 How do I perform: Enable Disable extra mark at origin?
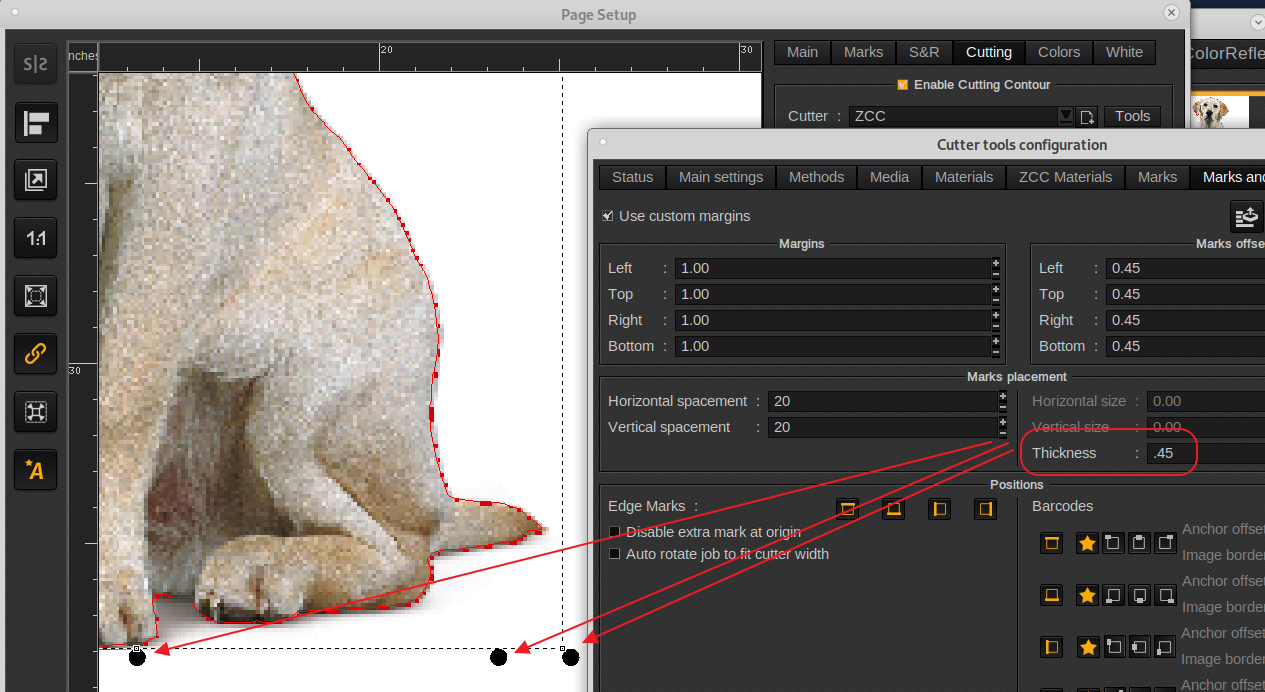615,532
